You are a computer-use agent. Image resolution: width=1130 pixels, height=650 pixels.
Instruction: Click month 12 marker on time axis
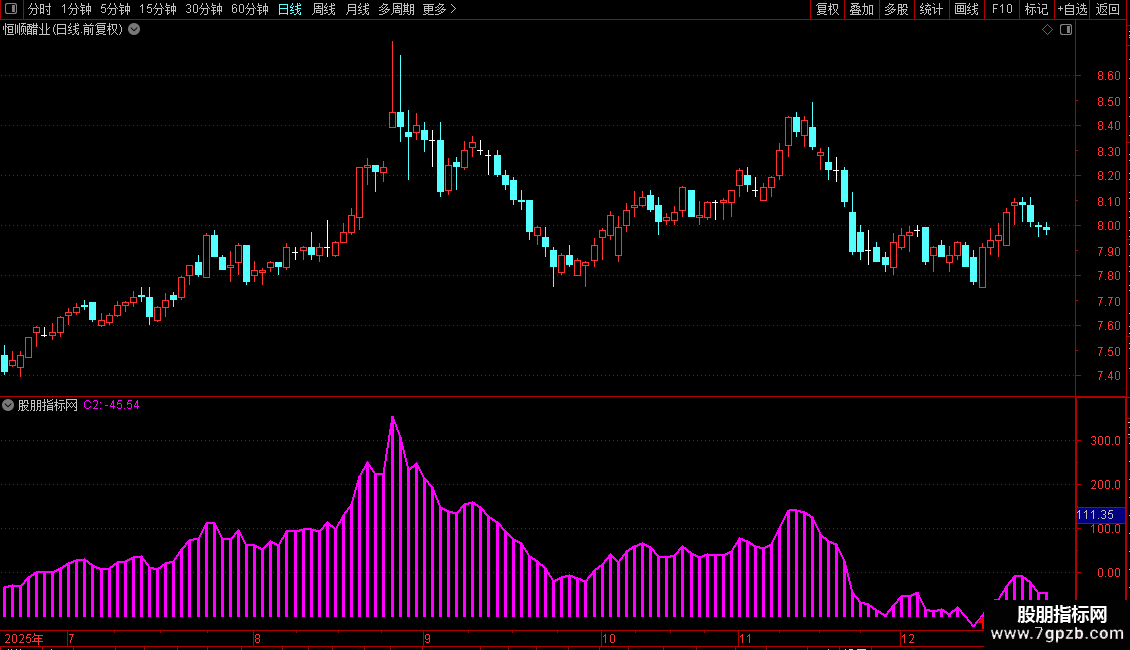point(908,638)
